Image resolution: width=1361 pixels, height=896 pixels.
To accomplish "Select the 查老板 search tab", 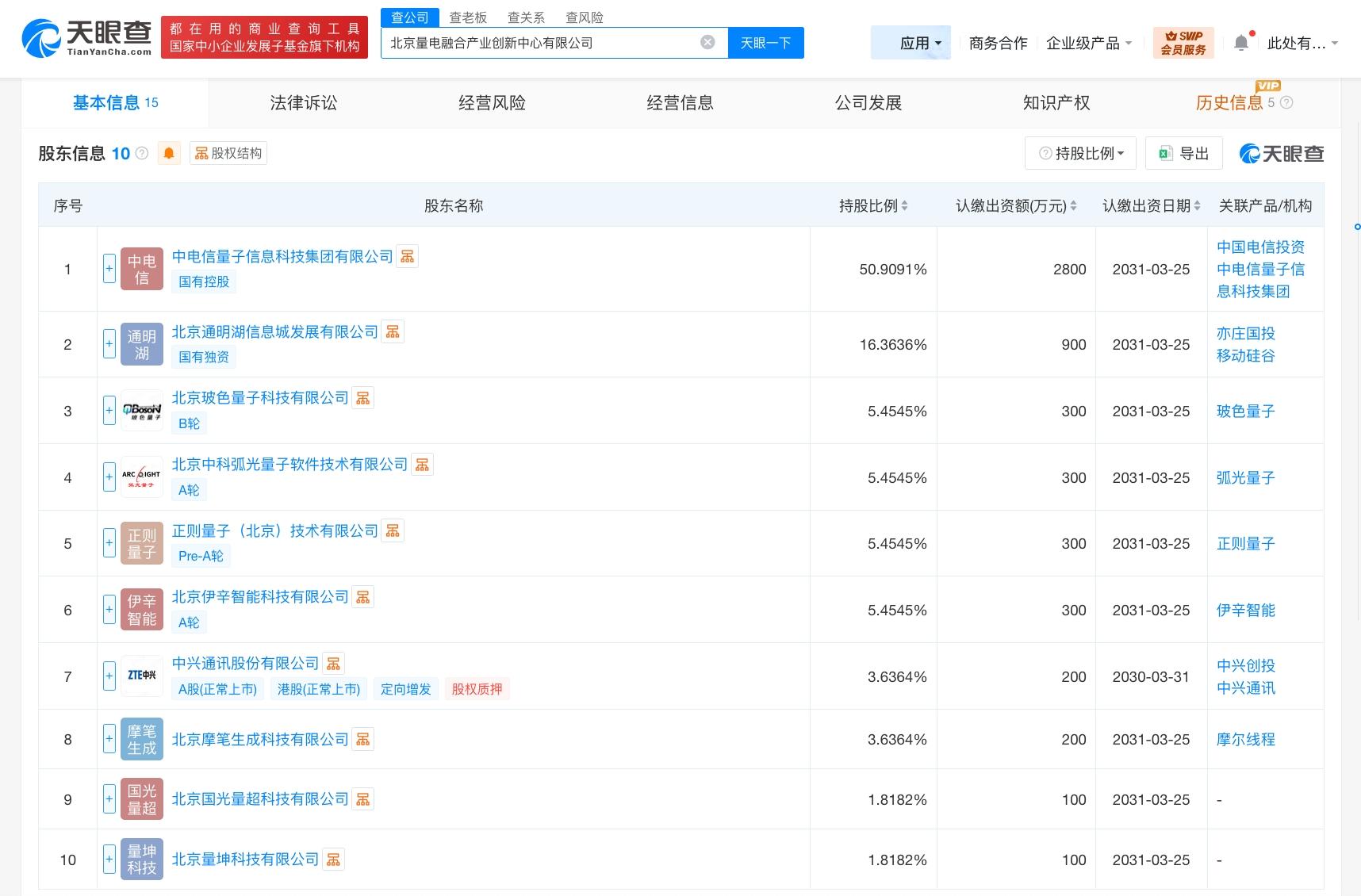I will point(468,17).
